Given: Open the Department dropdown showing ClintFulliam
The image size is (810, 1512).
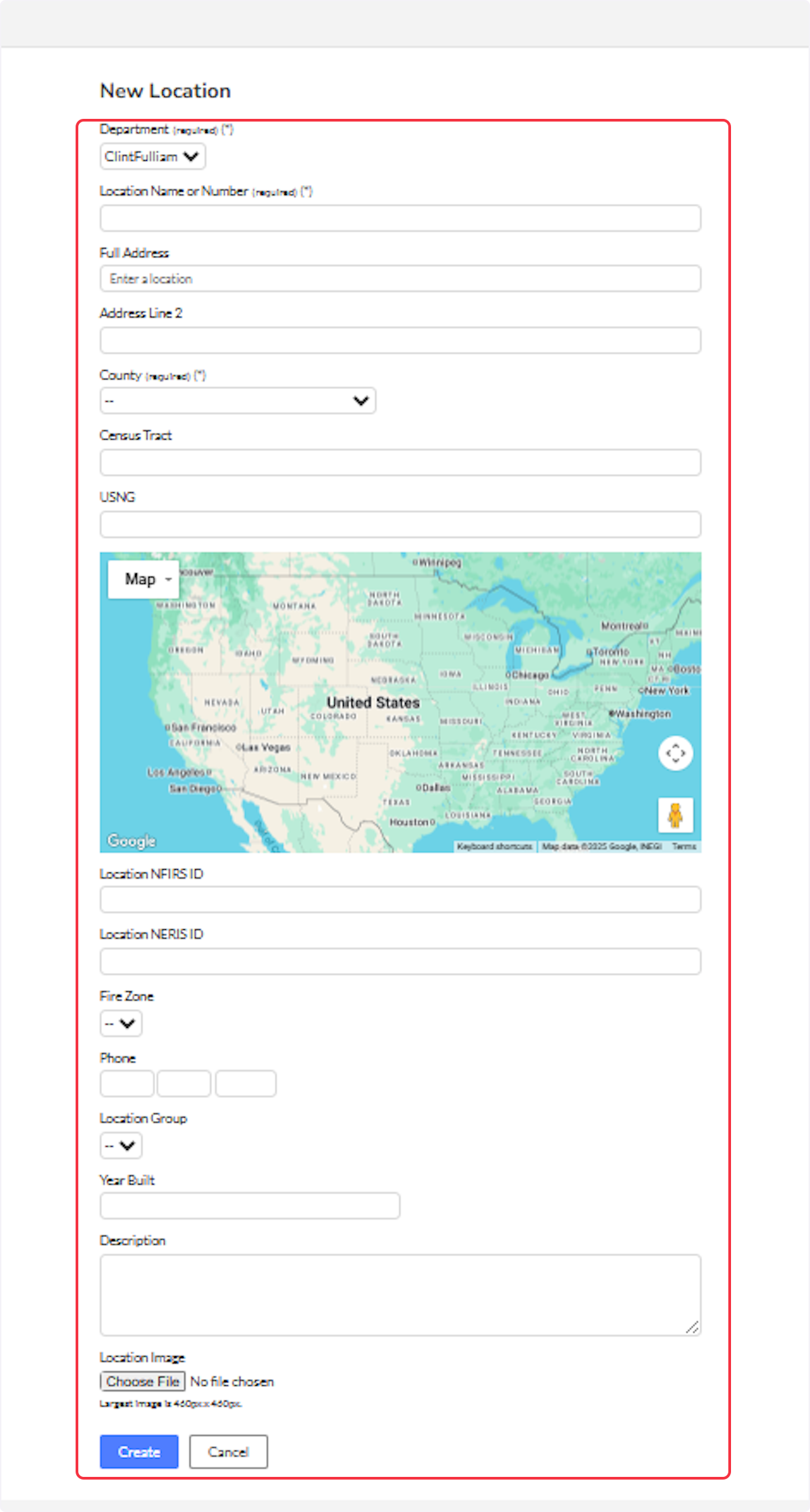Looking at the screenshot, I should (153, 157).
